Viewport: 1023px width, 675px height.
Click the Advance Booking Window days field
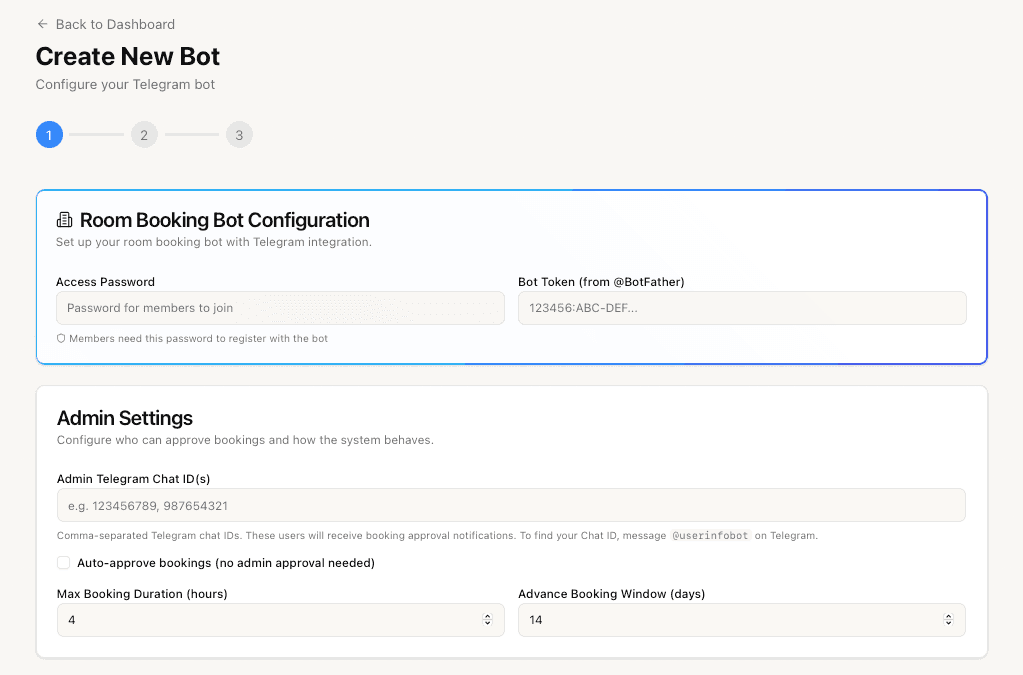click(742, 620)
